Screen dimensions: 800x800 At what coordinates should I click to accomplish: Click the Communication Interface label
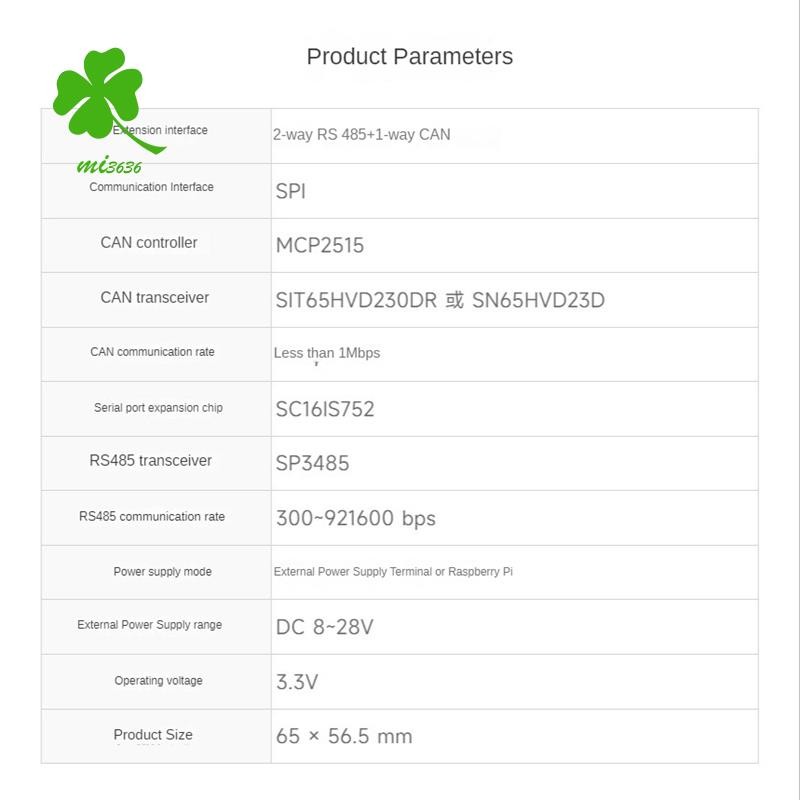point(151,187)
